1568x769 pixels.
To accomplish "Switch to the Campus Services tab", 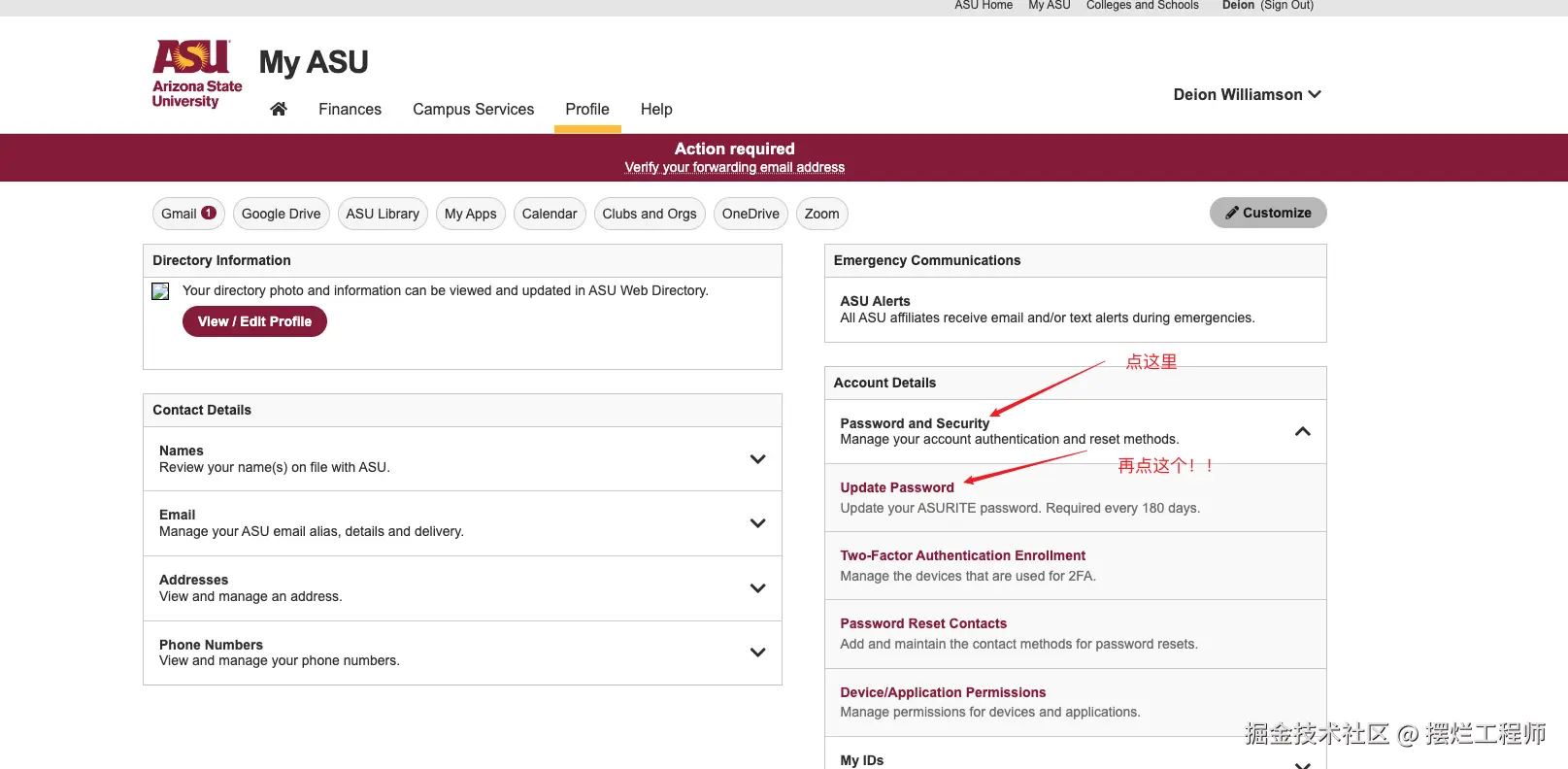I will (473, 109).
